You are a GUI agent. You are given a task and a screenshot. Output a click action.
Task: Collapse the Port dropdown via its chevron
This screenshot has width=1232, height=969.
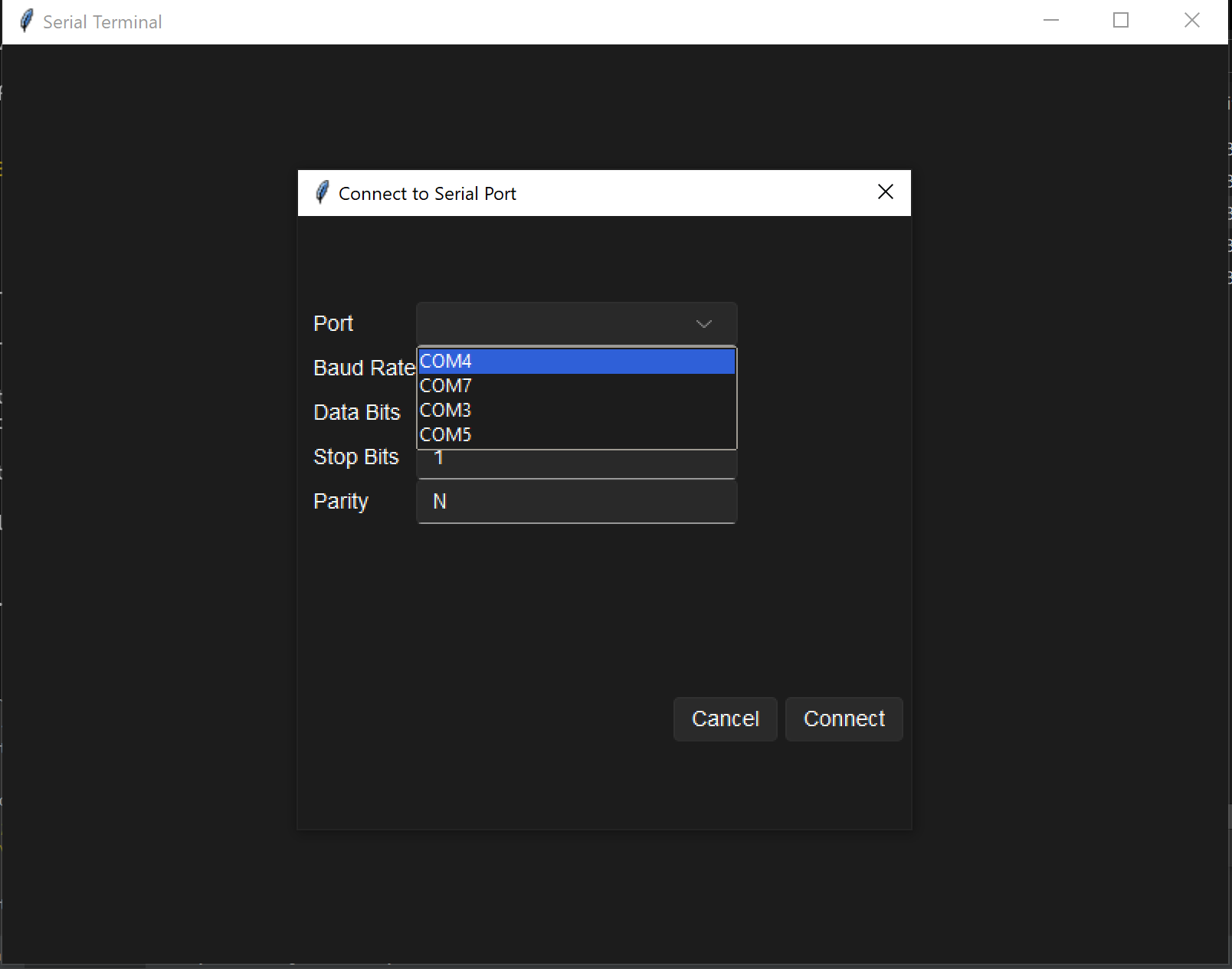point(704,324)
